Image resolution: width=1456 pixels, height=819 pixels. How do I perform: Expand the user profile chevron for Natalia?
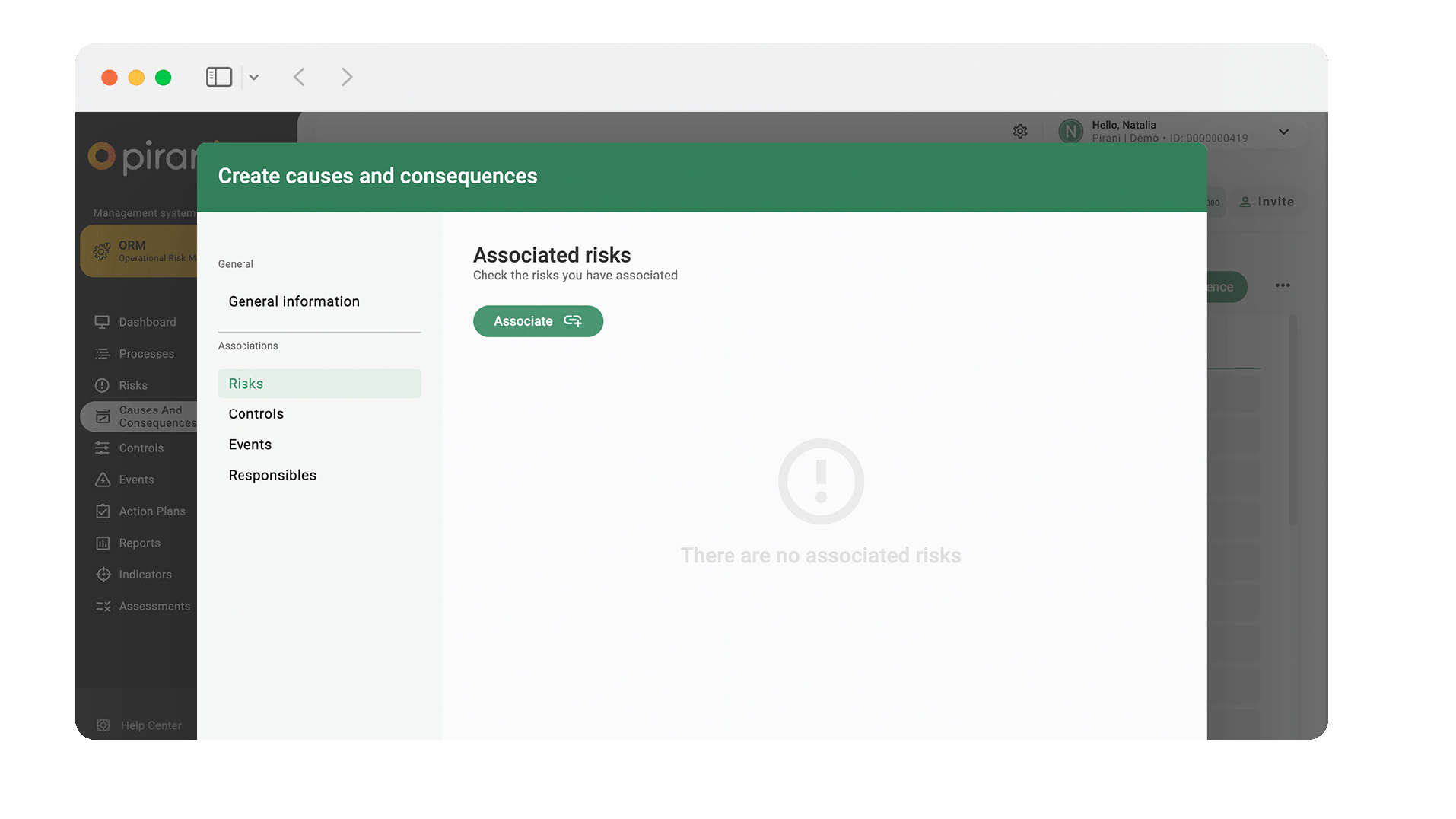pos(1284,132)
